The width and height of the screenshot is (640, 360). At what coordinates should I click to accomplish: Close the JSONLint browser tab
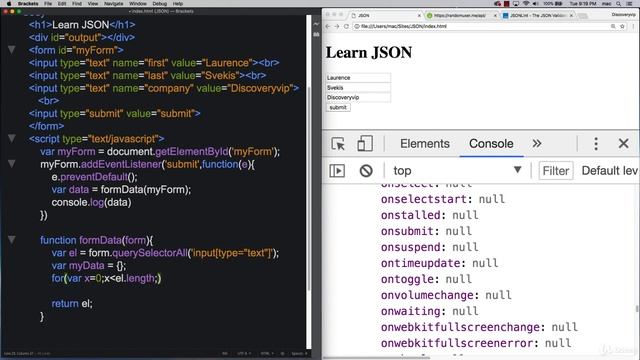coord(571,16)
